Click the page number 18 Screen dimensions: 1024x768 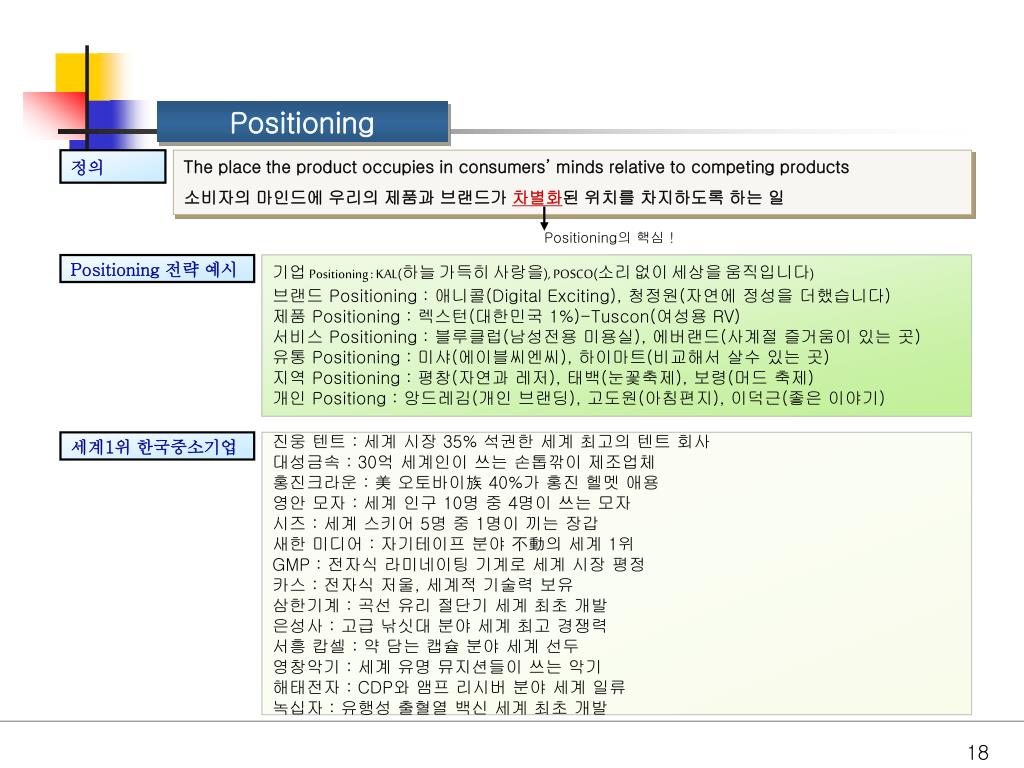click(978, 752)
